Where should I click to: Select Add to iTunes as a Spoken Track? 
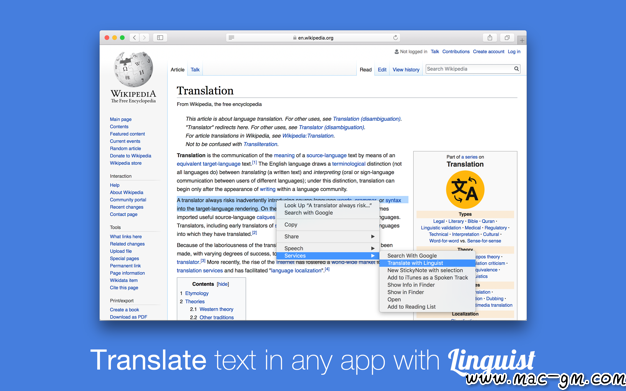[x=427, y=278]
